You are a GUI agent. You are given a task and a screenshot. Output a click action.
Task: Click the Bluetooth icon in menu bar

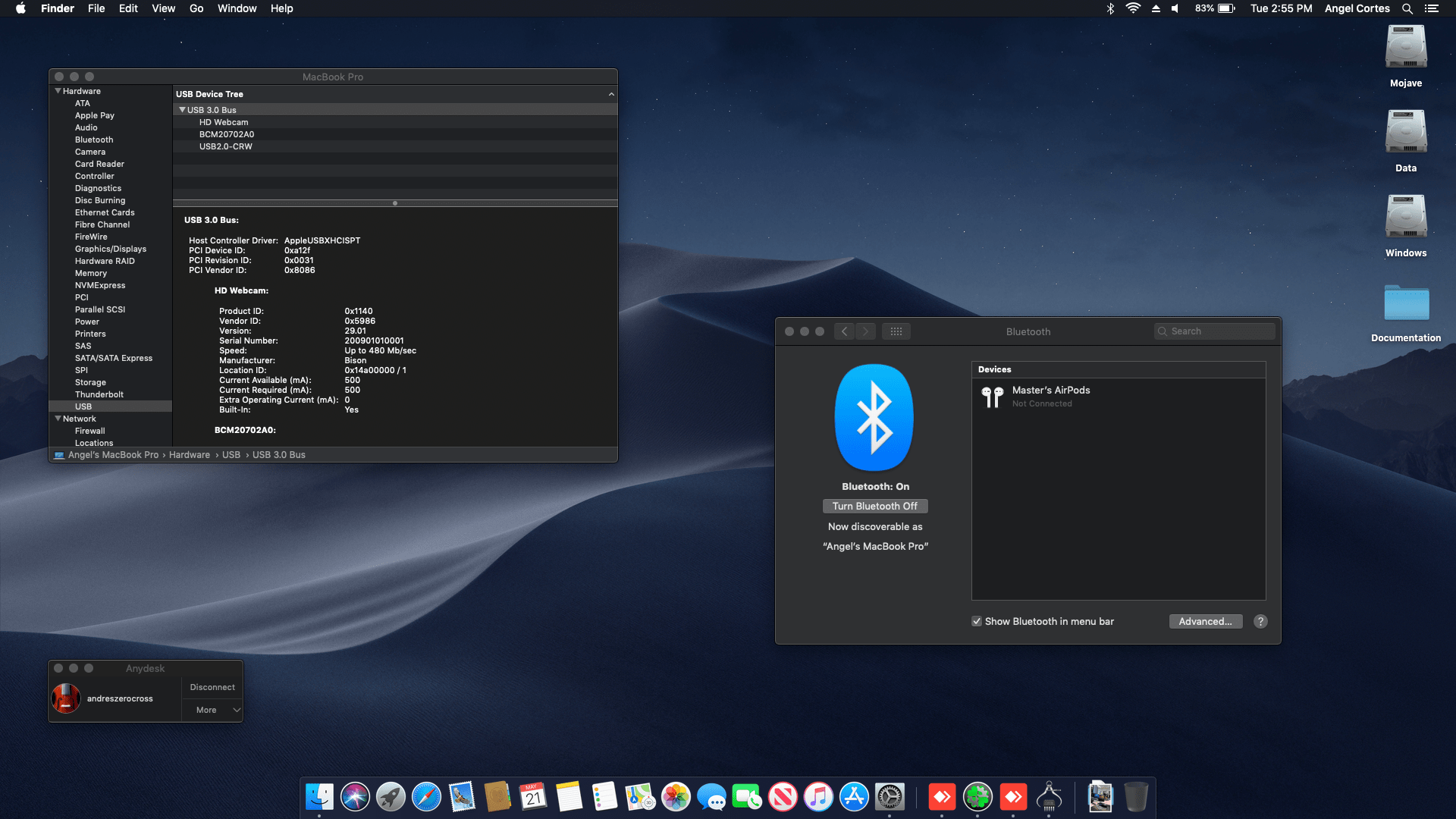pyautogui.click(x=1110, y=8)
